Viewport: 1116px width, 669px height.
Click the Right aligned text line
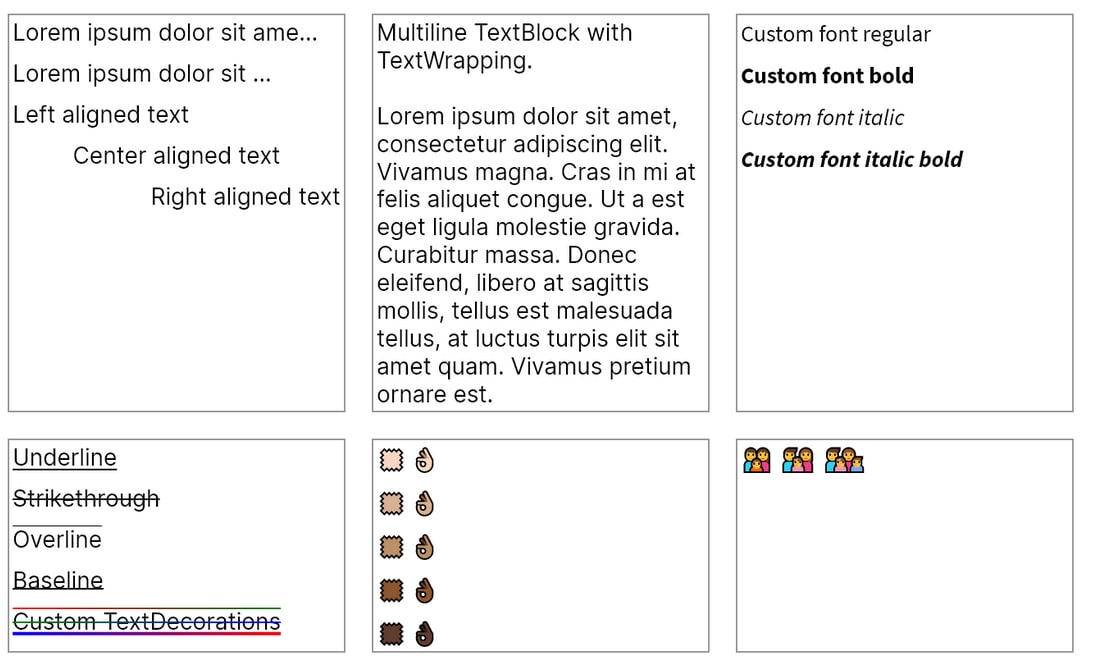(x=246, y=197)
